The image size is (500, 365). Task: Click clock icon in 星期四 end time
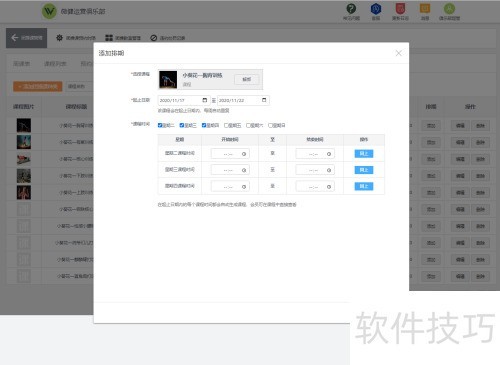click(329, 187)
